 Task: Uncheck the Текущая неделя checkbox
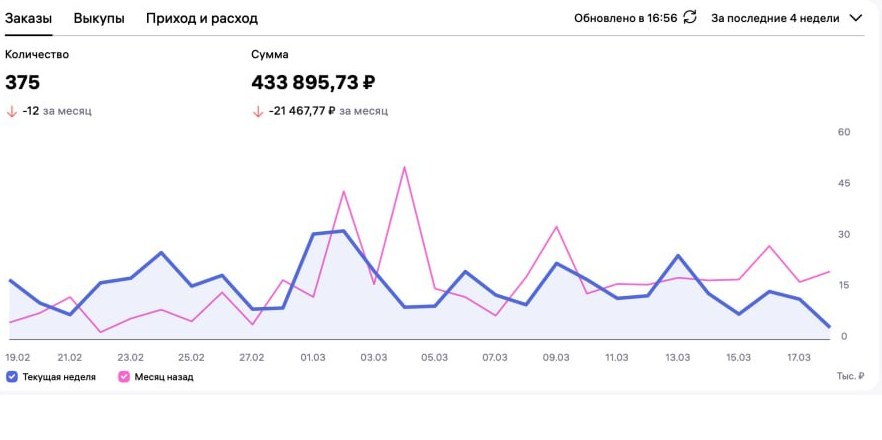pos(11,377)
